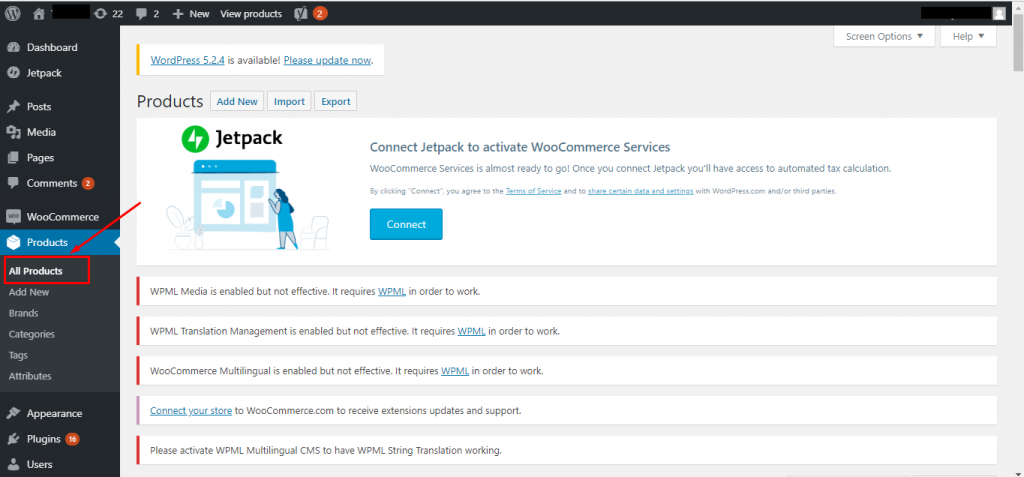The width and height of the screenshot is (1024, 477).
Task: Open the site home icon
Action: 39,13
